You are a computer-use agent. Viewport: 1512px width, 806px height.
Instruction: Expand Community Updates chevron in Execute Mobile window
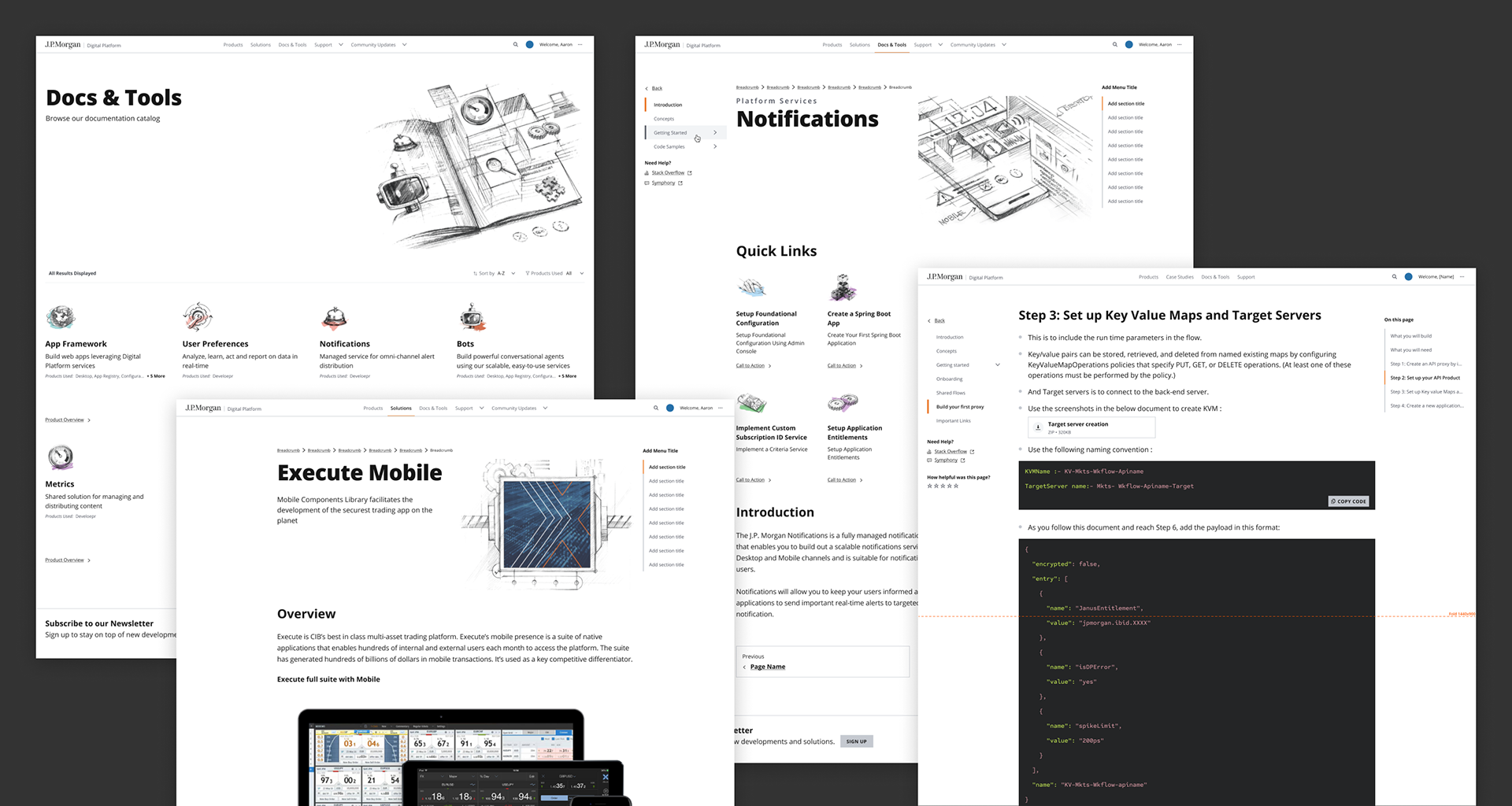(x=545, y=409)
